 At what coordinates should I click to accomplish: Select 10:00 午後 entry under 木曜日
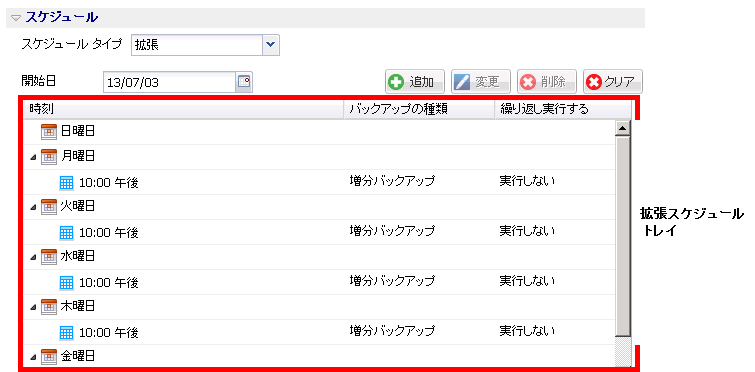pyautogui.click(x=109, y=333)
